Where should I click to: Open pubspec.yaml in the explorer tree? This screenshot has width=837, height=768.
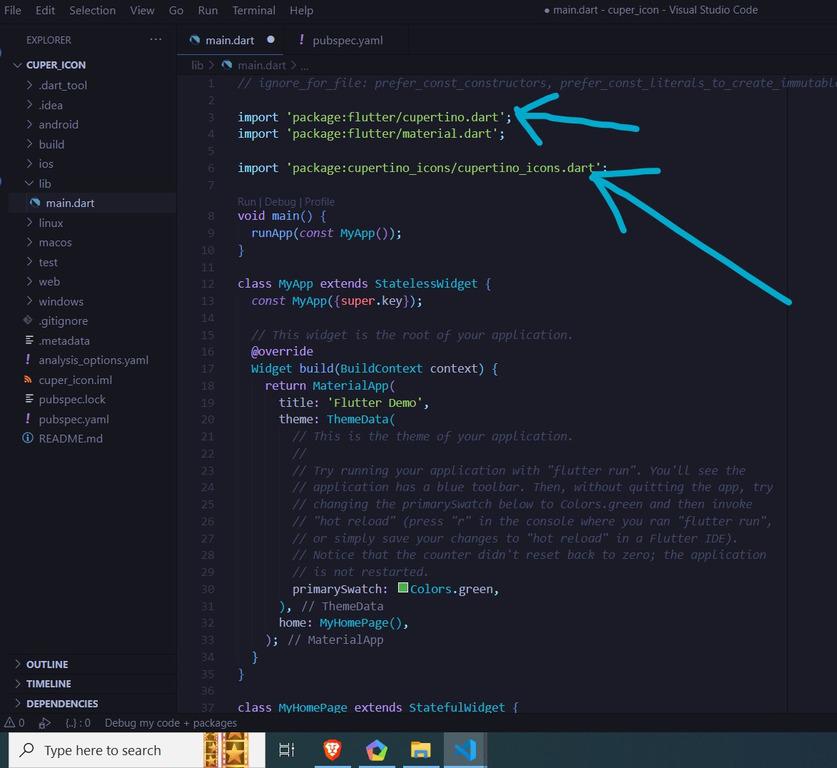pyautogui.click(x=74, y=419)
